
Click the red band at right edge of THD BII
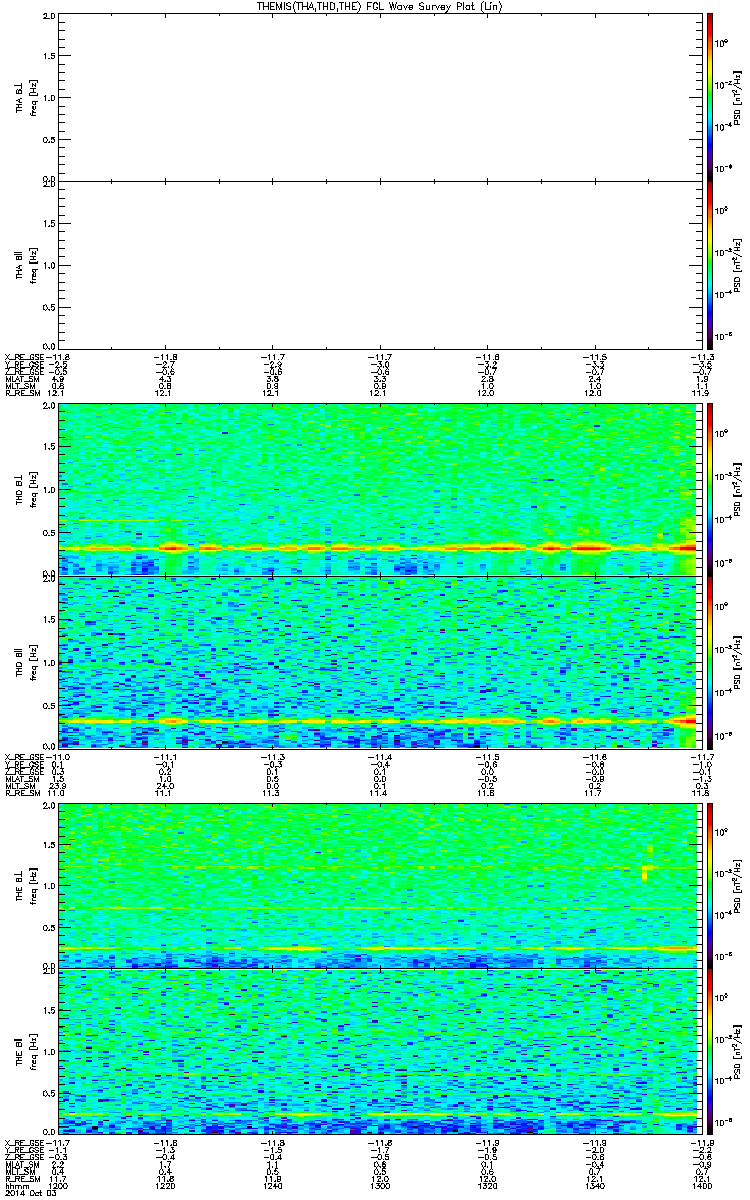point(686,720)
